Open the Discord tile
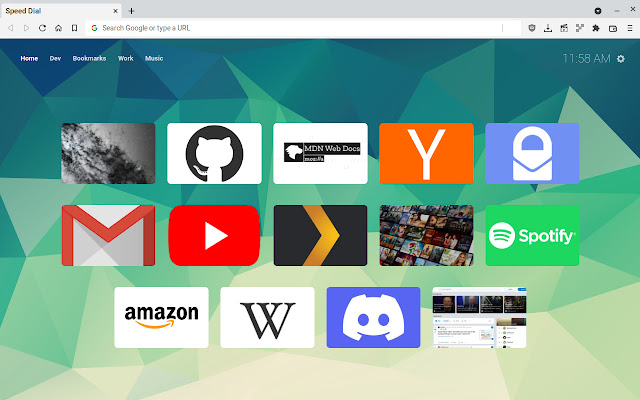 pyautogui.click(x=373, y=318)
